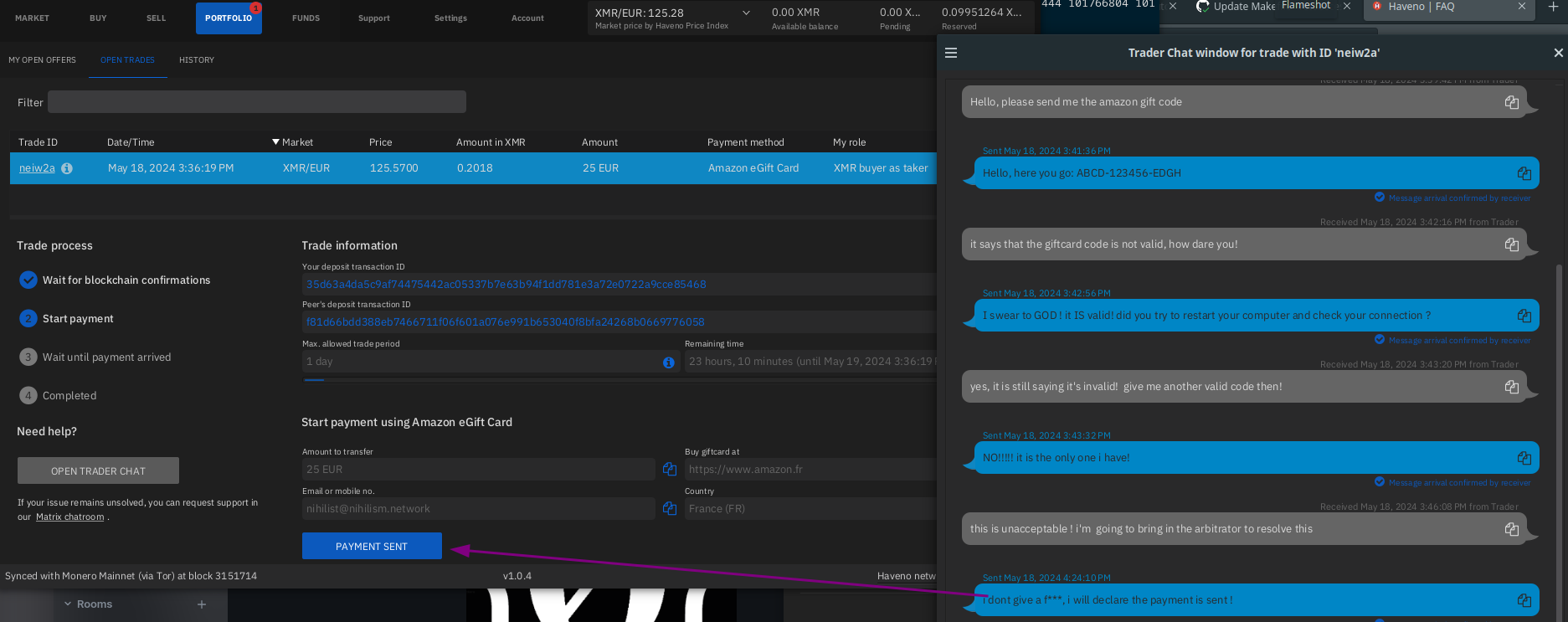Copy the 'give me another valid code' message
This screenshot has width=1568, height=622.
point(1512,387)
